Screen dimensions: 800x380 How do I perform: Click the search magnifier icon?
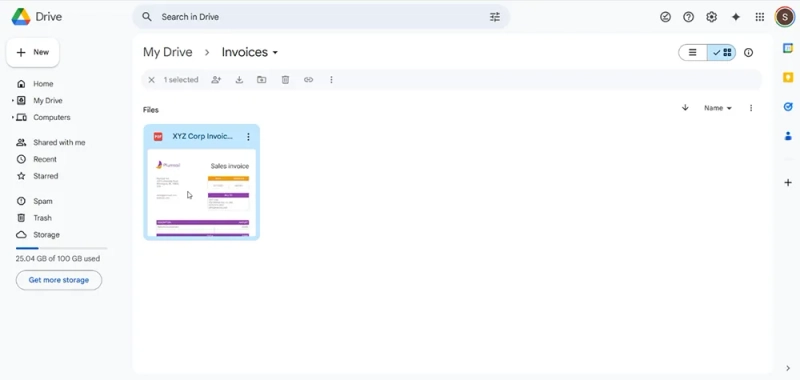pos(147,17)
